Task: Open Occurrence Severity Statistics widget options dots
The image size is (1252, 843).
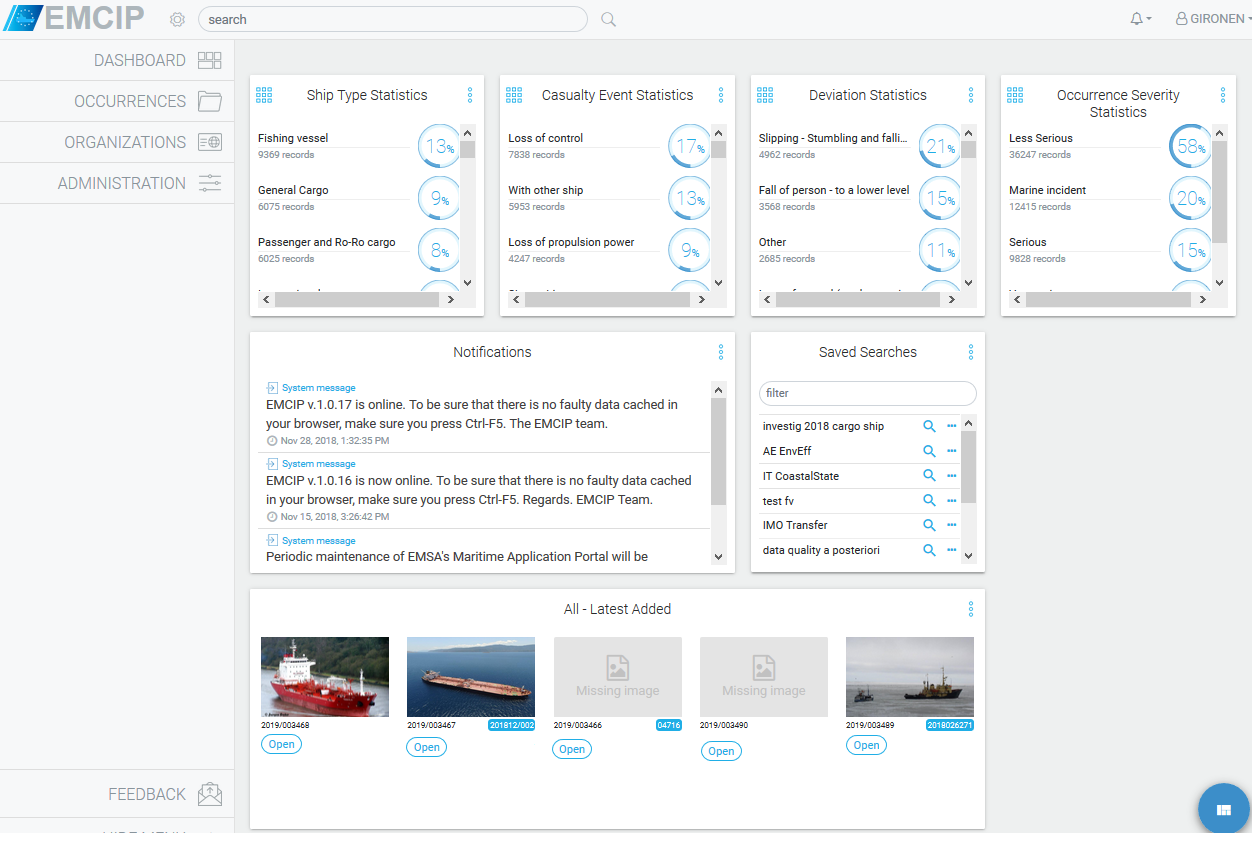Action: coord(1222,95)
